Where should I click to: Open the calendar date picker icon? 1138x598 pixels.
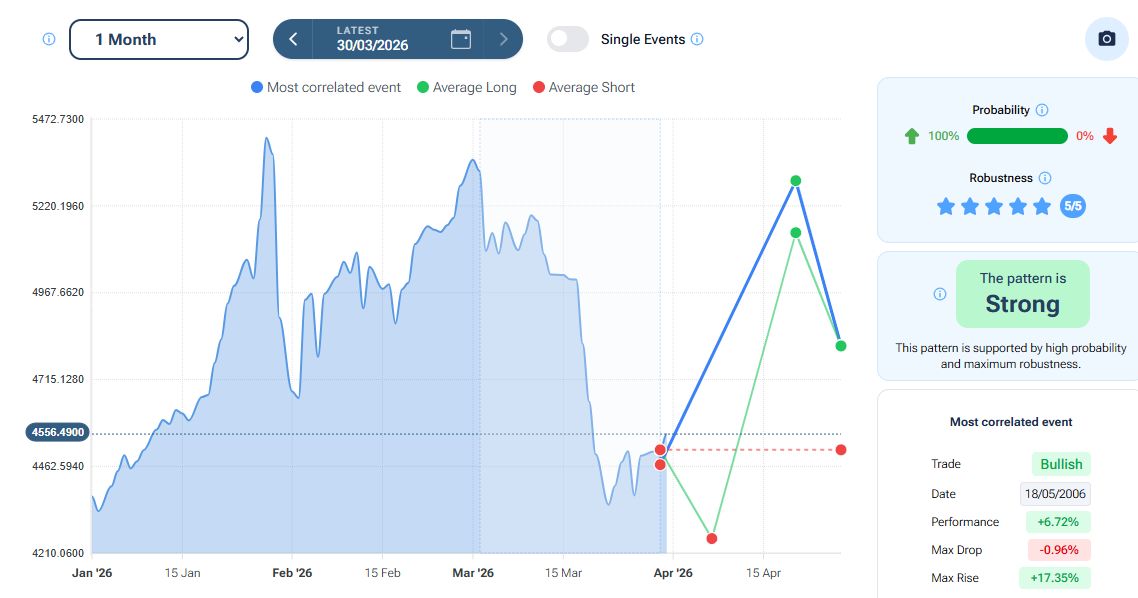tap(461, 39)
